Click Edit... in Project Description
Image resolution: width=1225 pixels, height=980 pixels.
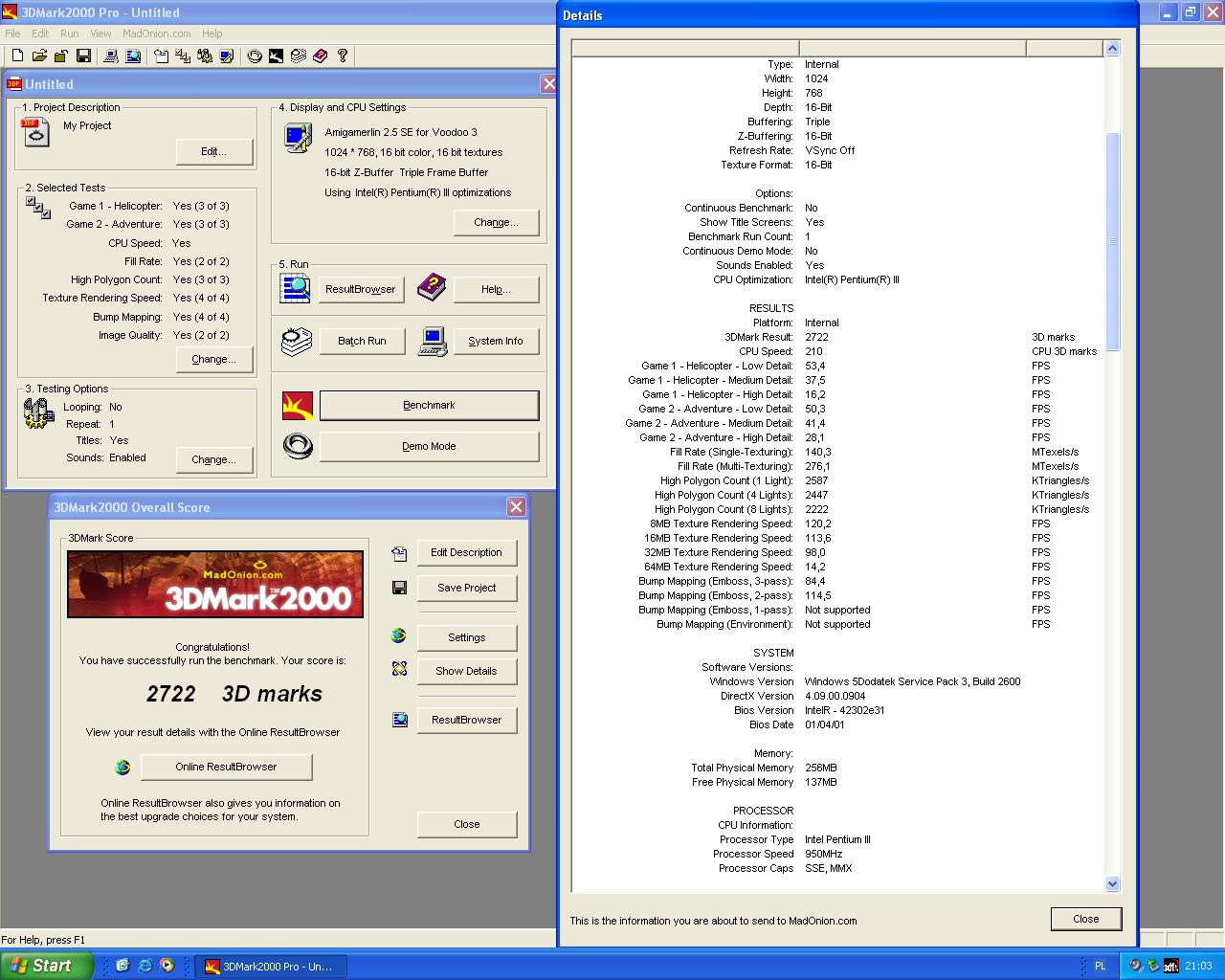pos(214,151)
